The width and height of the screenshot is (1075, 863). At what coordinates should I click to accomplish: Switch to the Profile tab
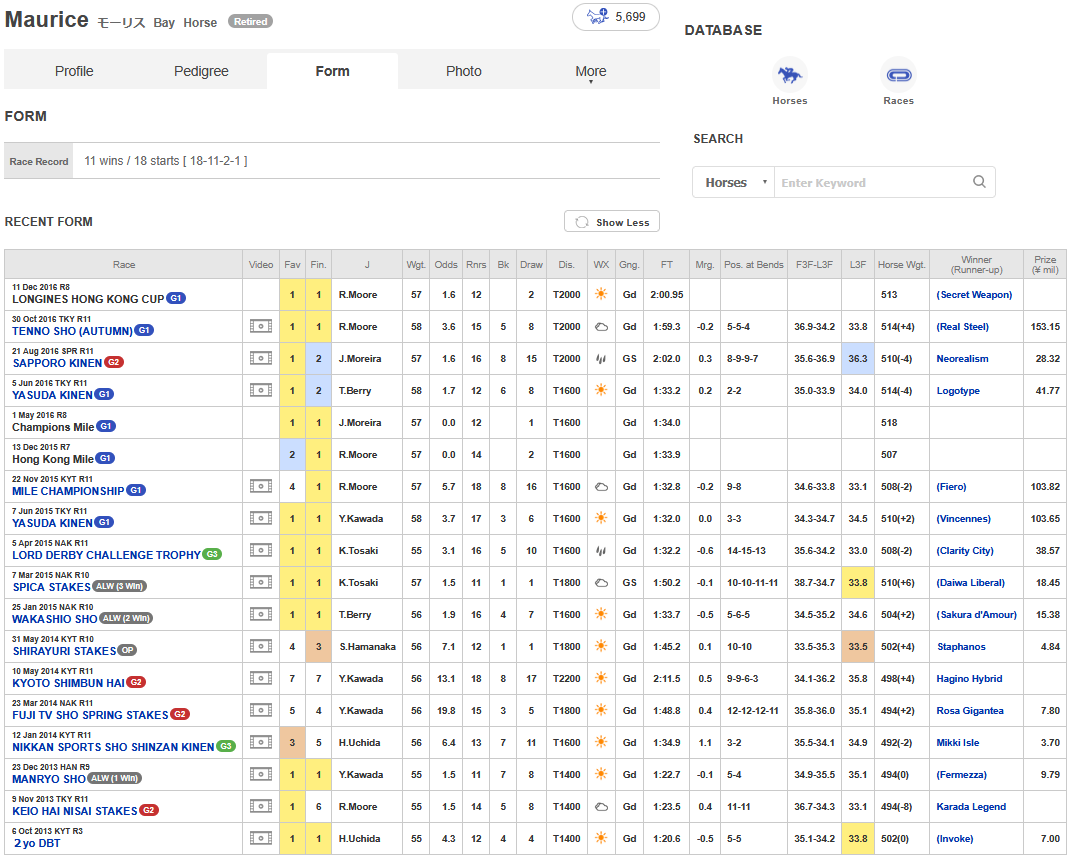(74, 71)
